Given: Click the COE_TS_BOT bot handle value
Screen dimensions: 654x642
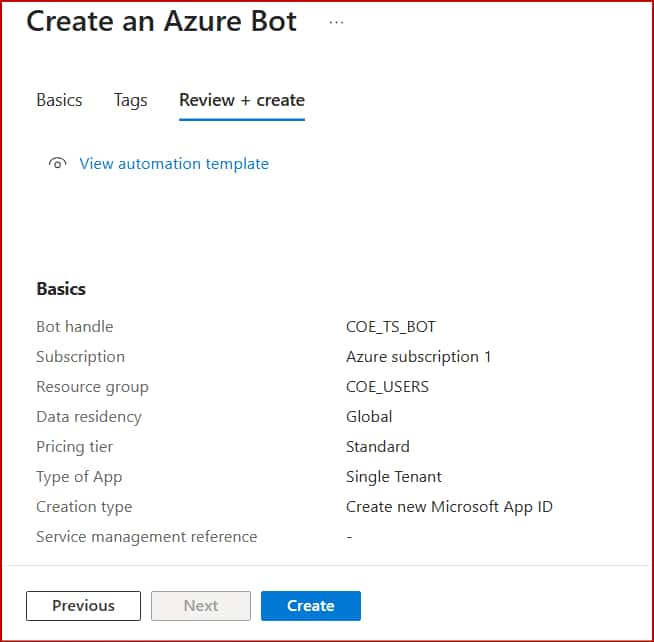Looking at the screenshot, I should click(390, 327).
